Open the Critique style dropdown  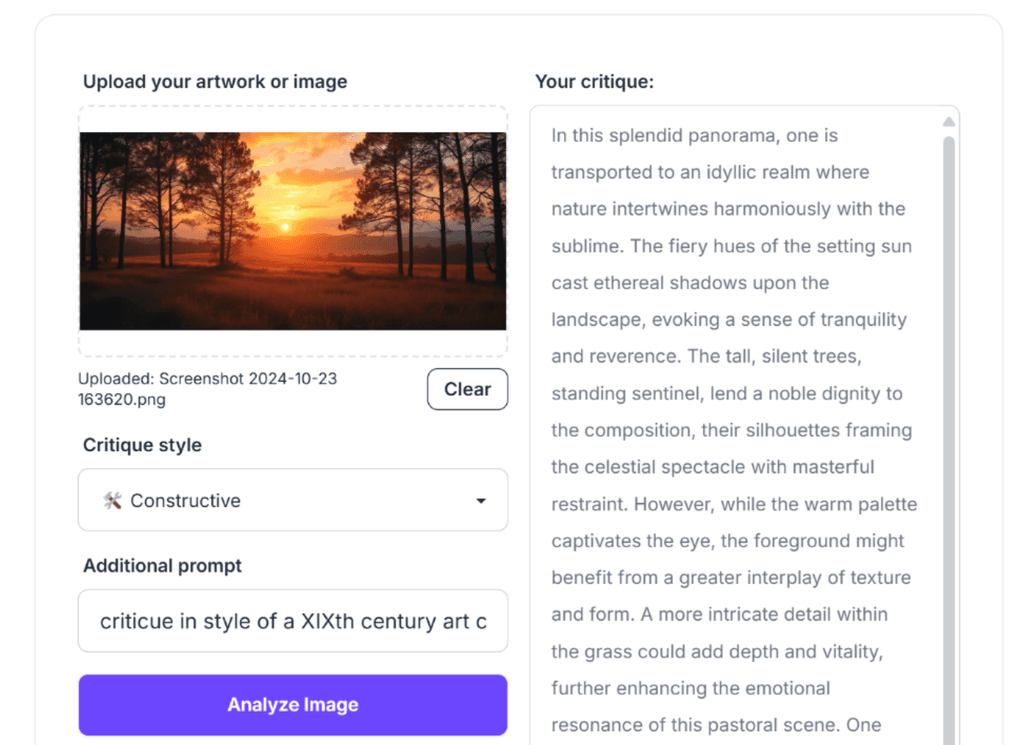tap(292, 500)
